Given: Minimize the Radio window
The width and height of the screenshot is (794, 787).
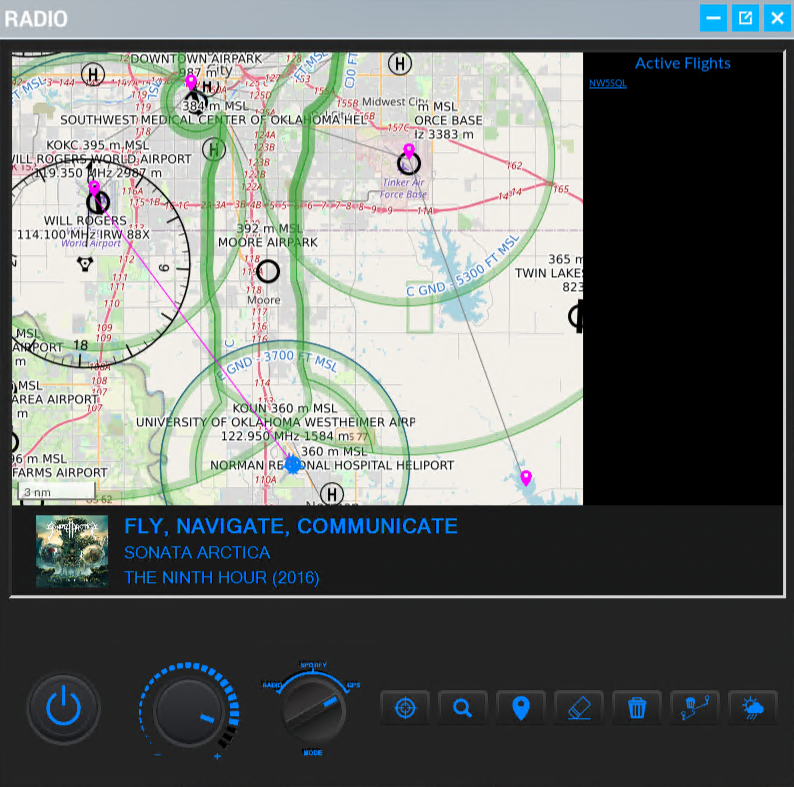Looking at the screenshot, I should click(x=713, y=18).
